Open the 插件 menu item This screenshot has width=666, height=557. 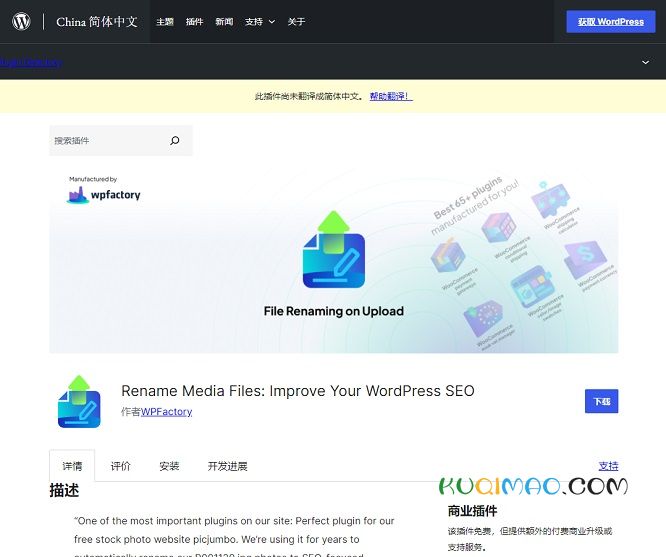195,22
